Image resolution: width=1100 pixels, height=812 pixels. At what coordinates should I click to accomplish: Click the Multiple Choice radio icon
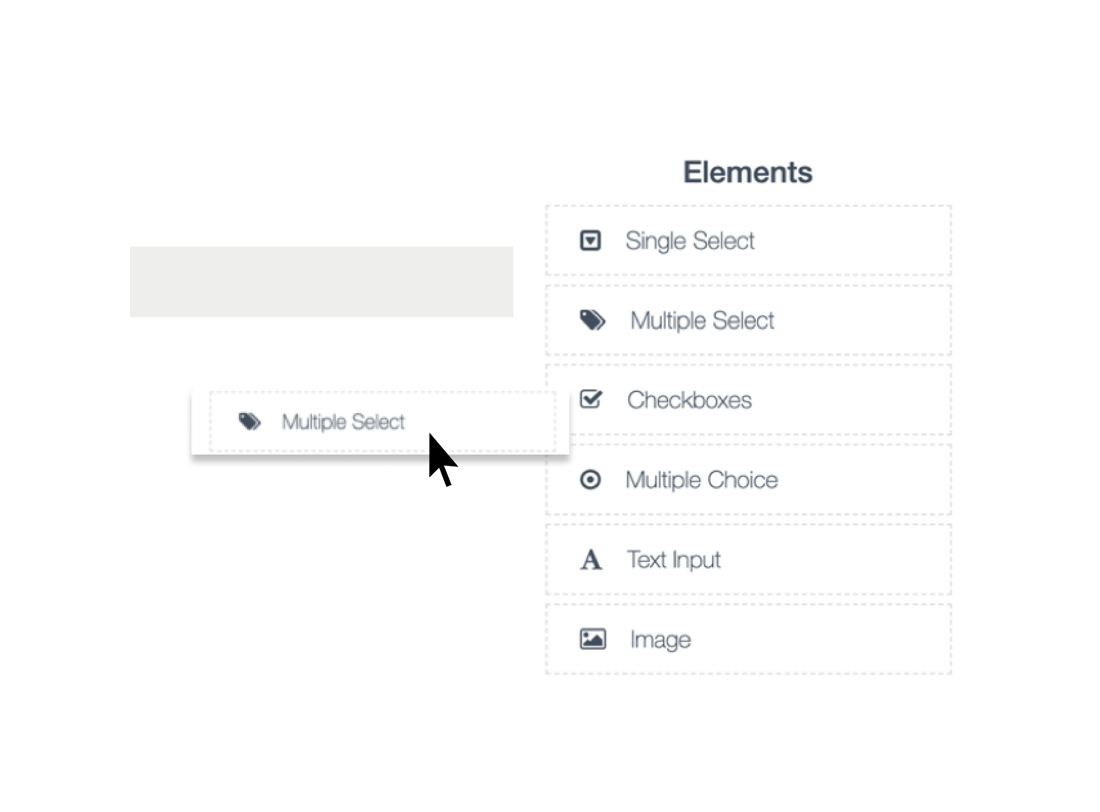(591, 480)
